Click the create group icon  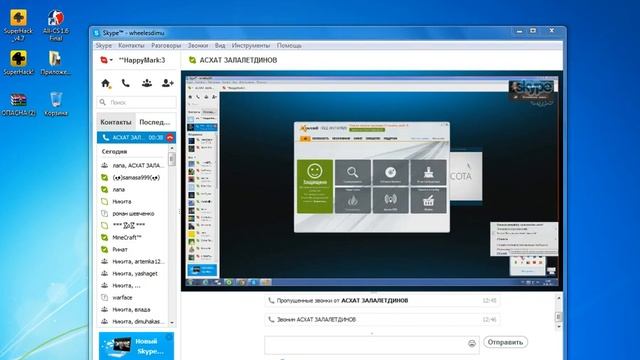pos(147,83)
